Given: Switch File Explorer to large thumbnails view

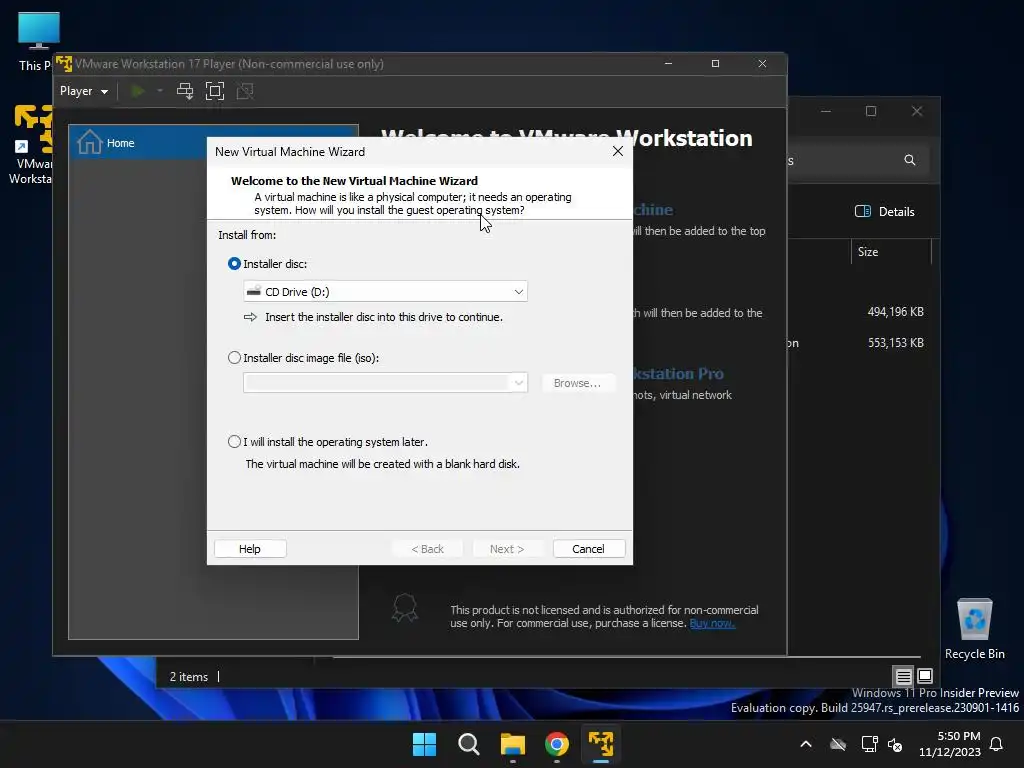Looking at the screenshot, I should click(925, 677).
